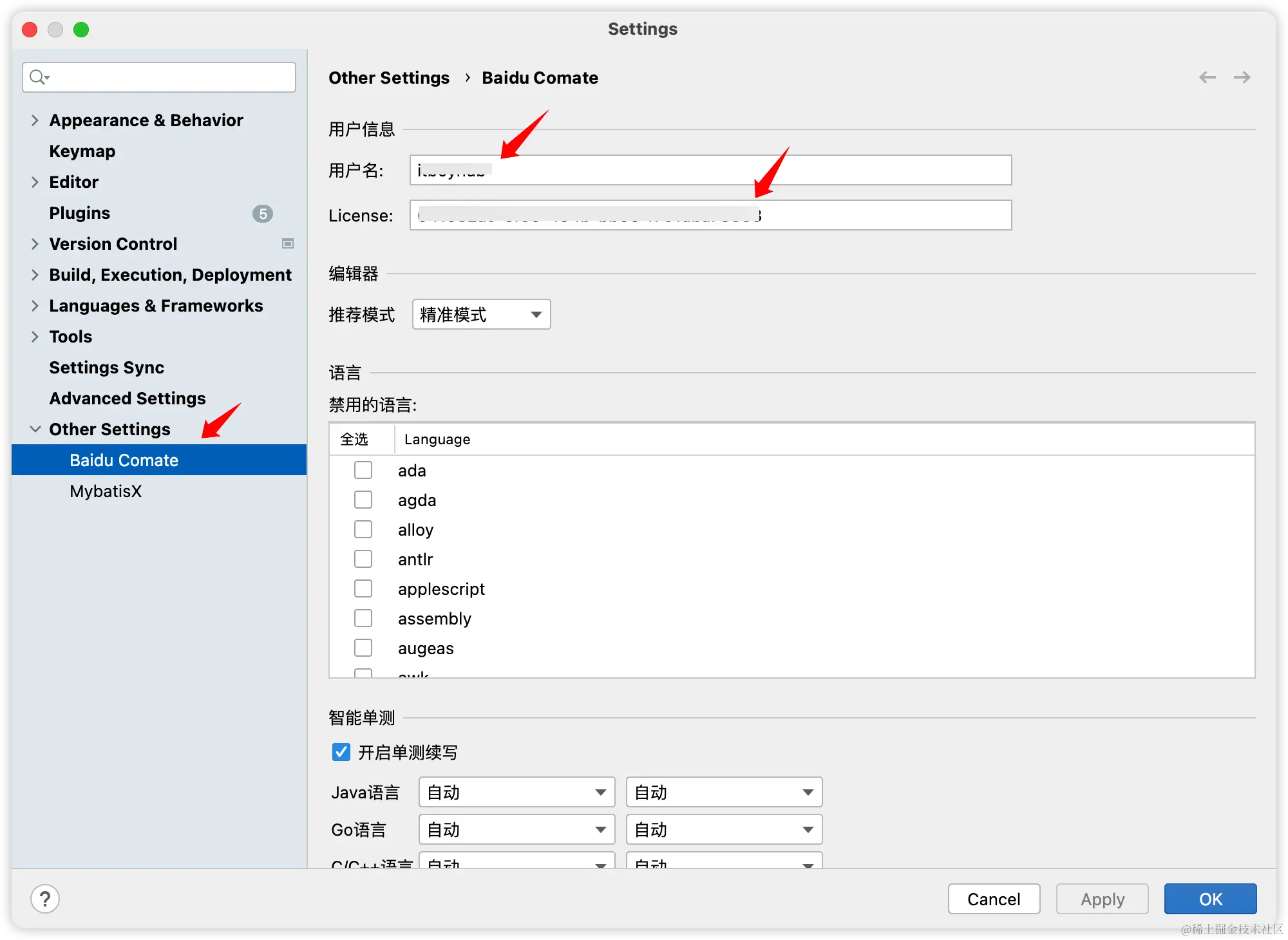This screenshot has width=1288, height=940.
Task: Click the help question mark icon
Action: pyautogui.click(x=45, y=899)
